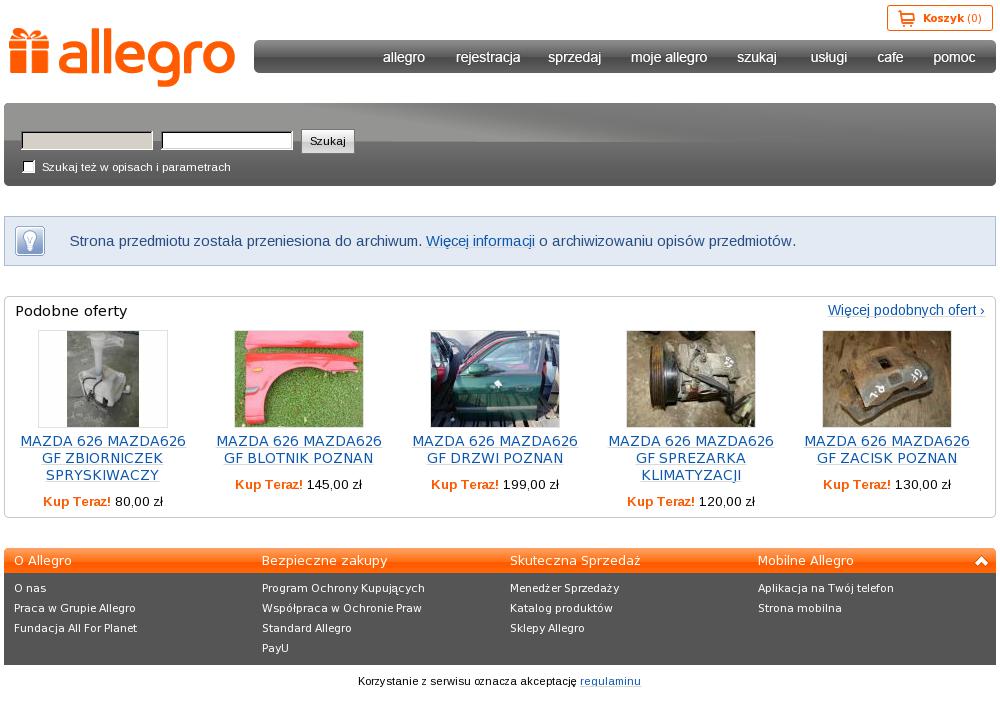The image size is (1000, 701).
Task: Select szukaj in the top navigation
Action: (757, 57)
